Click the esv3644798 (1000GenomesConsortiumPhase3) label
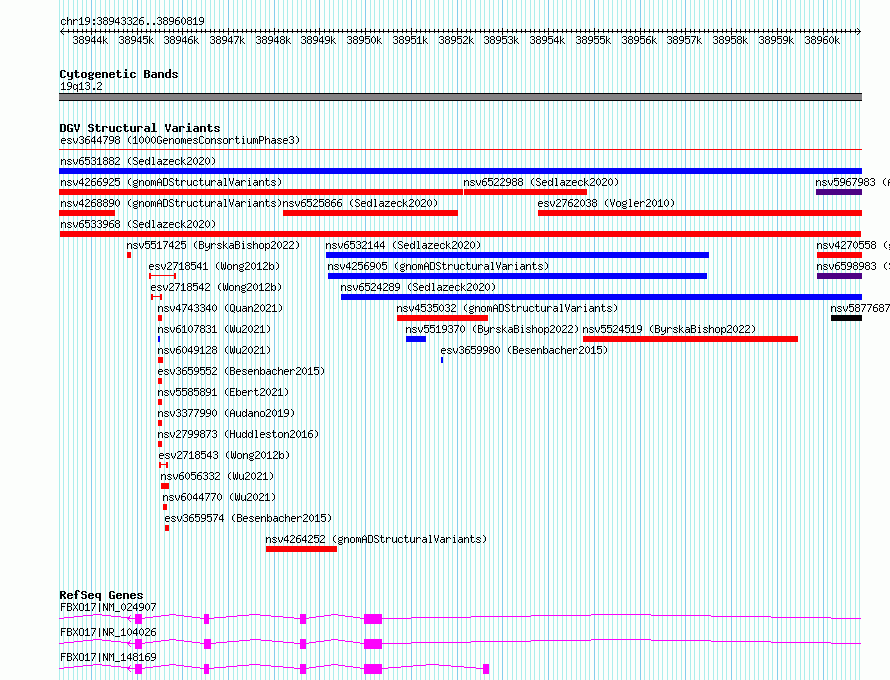Viewport: 890px width, 680px height. click(x=180, y=140)
